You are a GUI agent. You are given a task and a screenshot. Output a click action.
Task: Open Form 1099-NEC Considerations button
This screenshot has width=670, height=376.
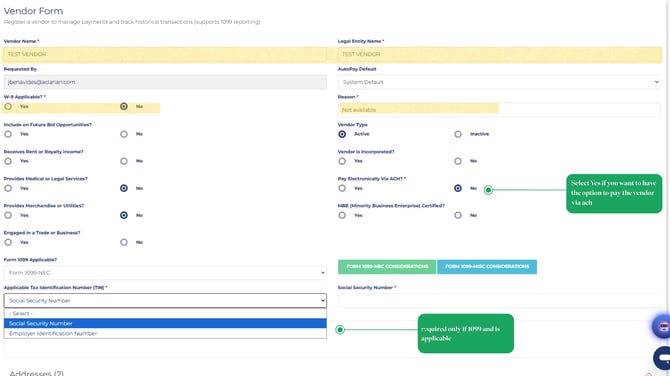(387, 267)
